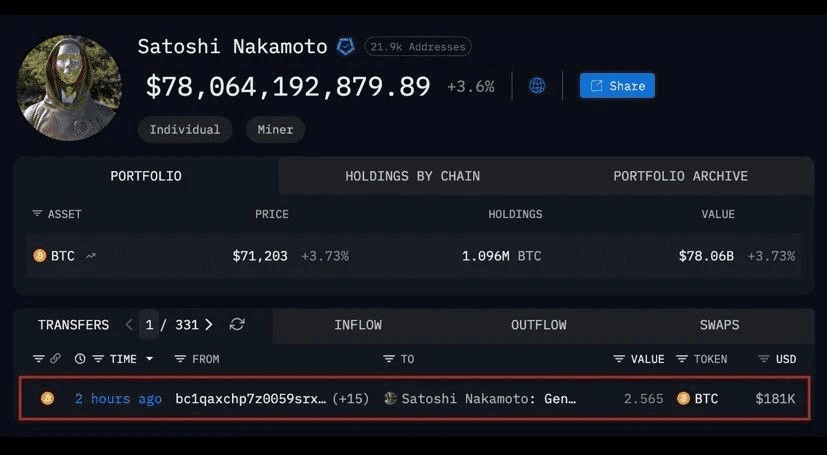
Task: Switch to the Outflow tab
Action: click(x=538, y=325)
